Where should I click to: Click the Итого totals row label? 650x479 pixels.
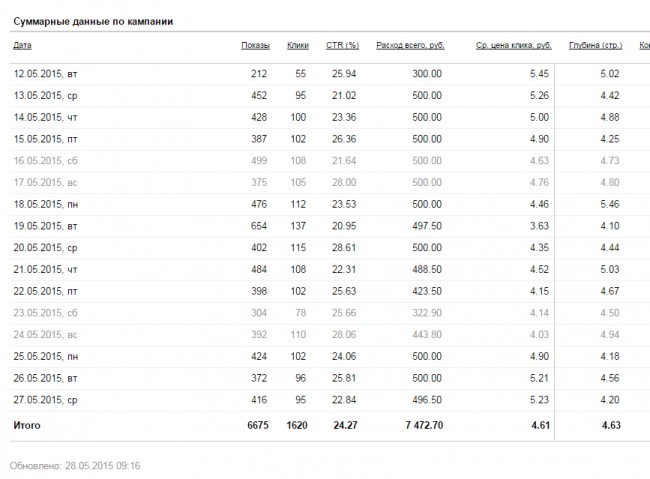coord(27,425)
